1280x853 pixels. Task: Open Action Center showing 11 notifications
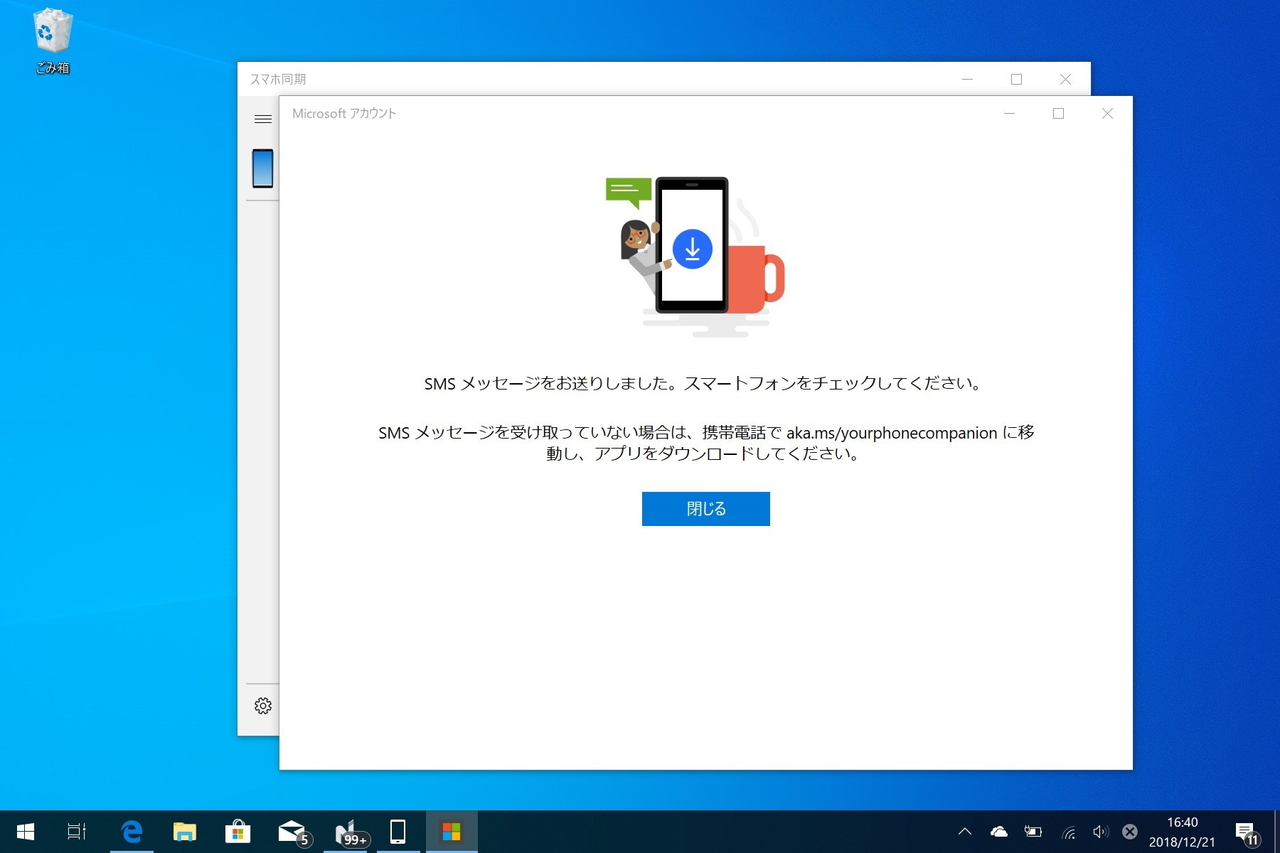[x=1248, y=831]
